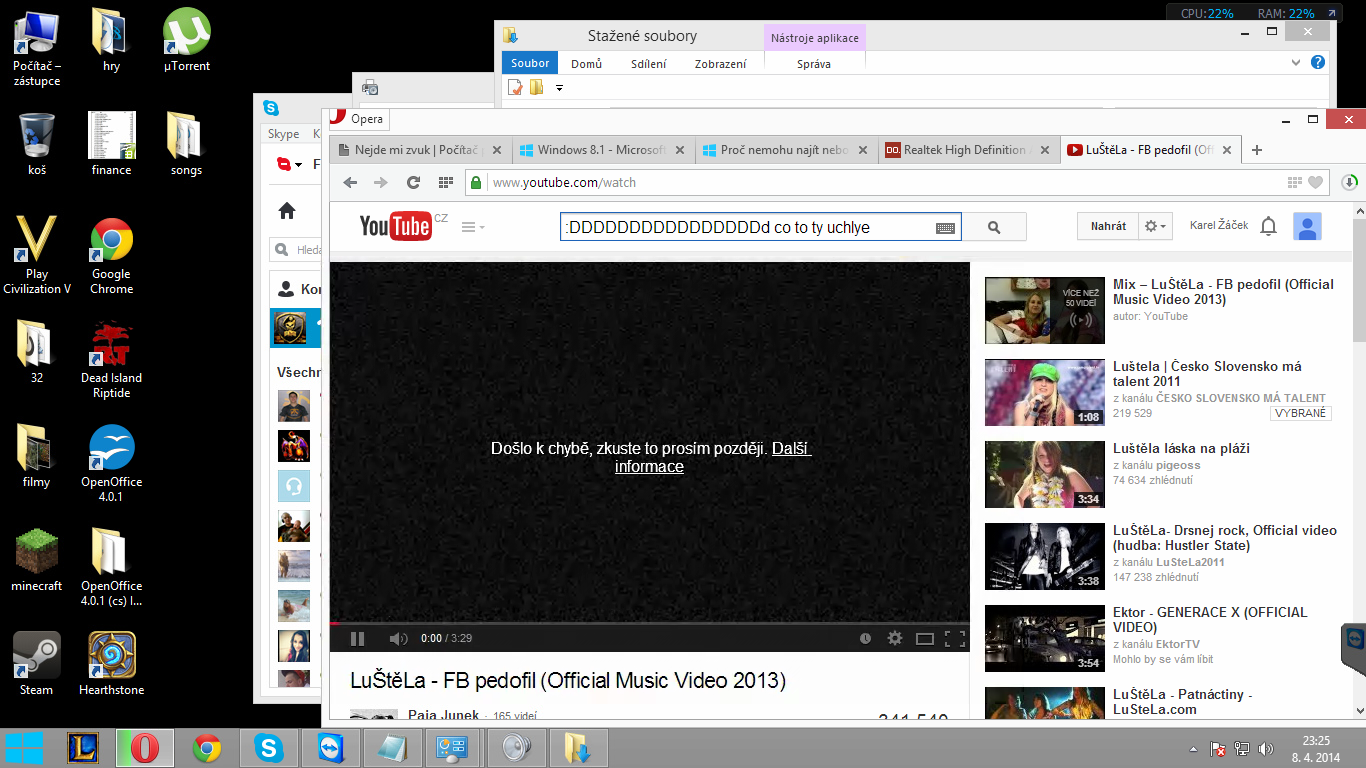This screenshot has height=768, width=1366.
Task: Switch to the Windows 8.1 - Microsoft tab
Action: point(601,150)
